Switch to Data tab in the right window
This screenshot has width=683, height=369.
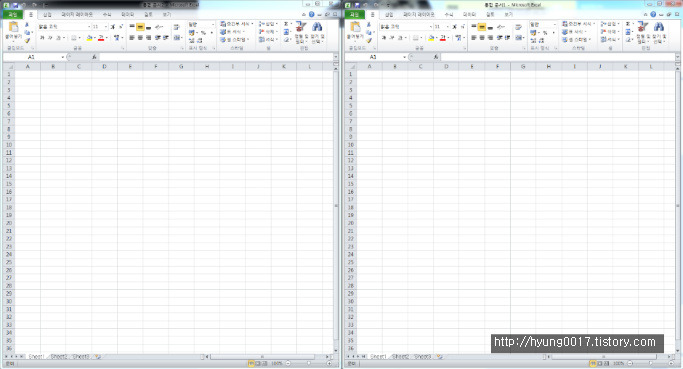(469, 15)
